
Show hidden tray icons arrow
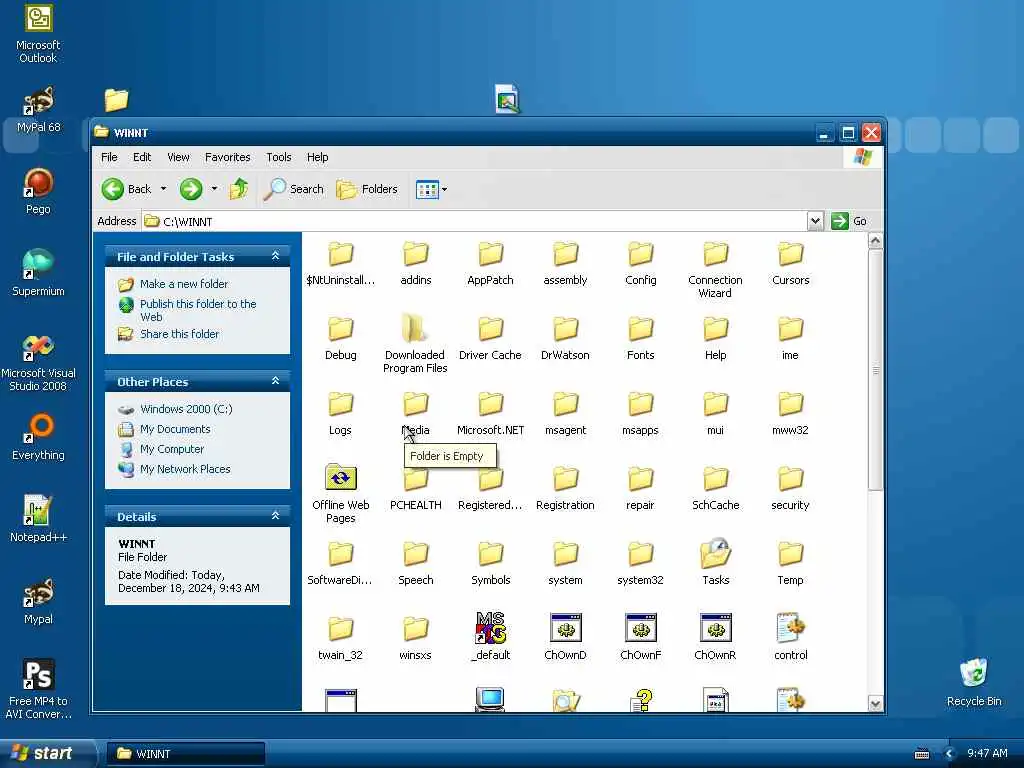949,754
